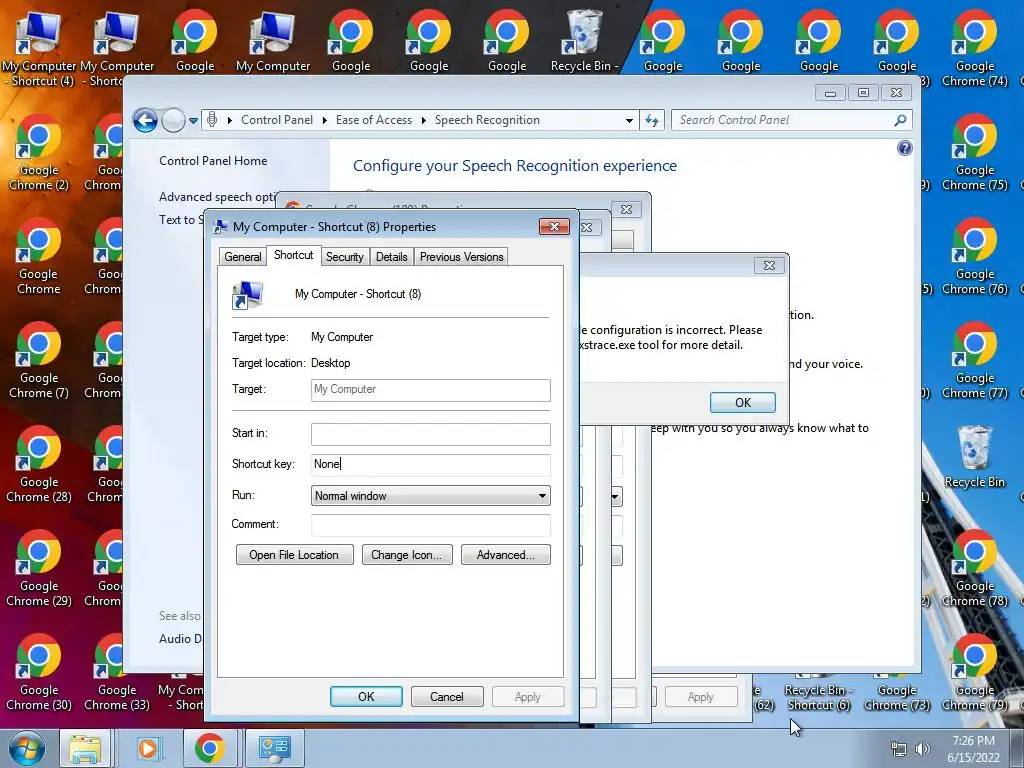Viewport: 1024px width, 768px height.
Task: Select the Google Chrome (78) desktop icon
Action: click(x=974, y=568)
